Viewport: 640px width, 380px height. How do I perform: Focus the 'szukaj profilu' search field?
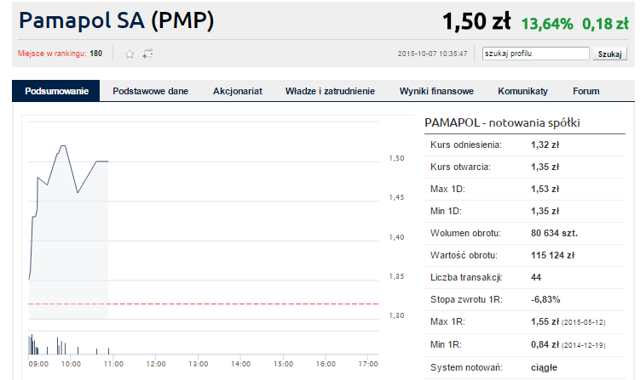(x=536, y=53)
